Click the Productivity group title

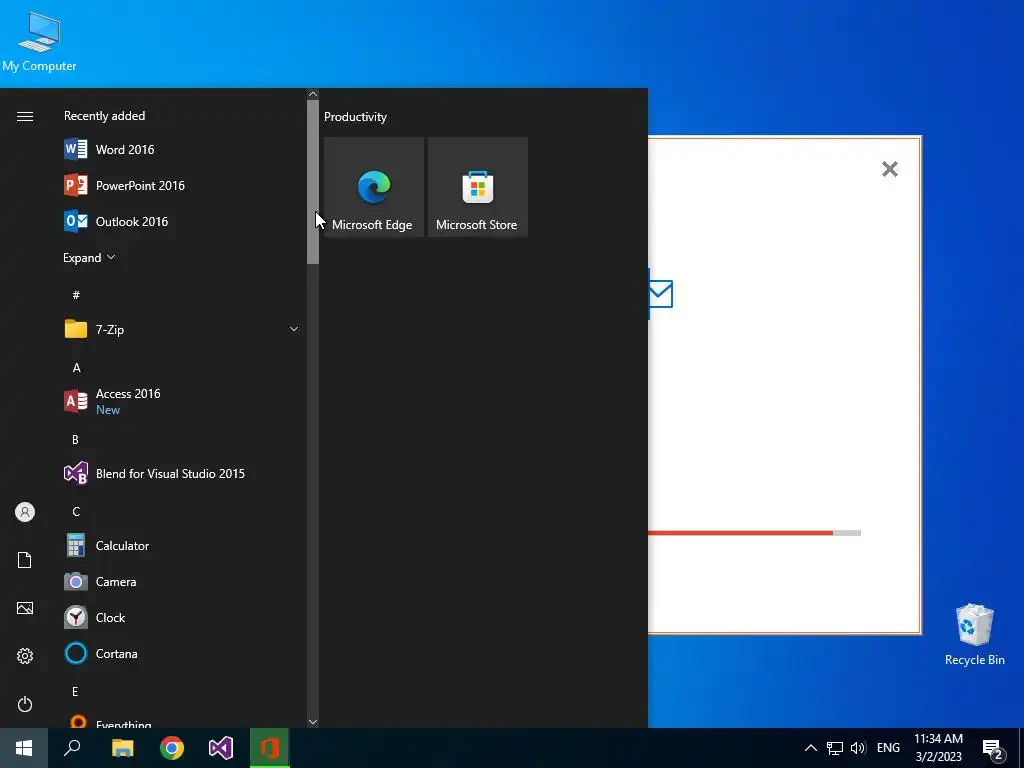tap(355, 117)
